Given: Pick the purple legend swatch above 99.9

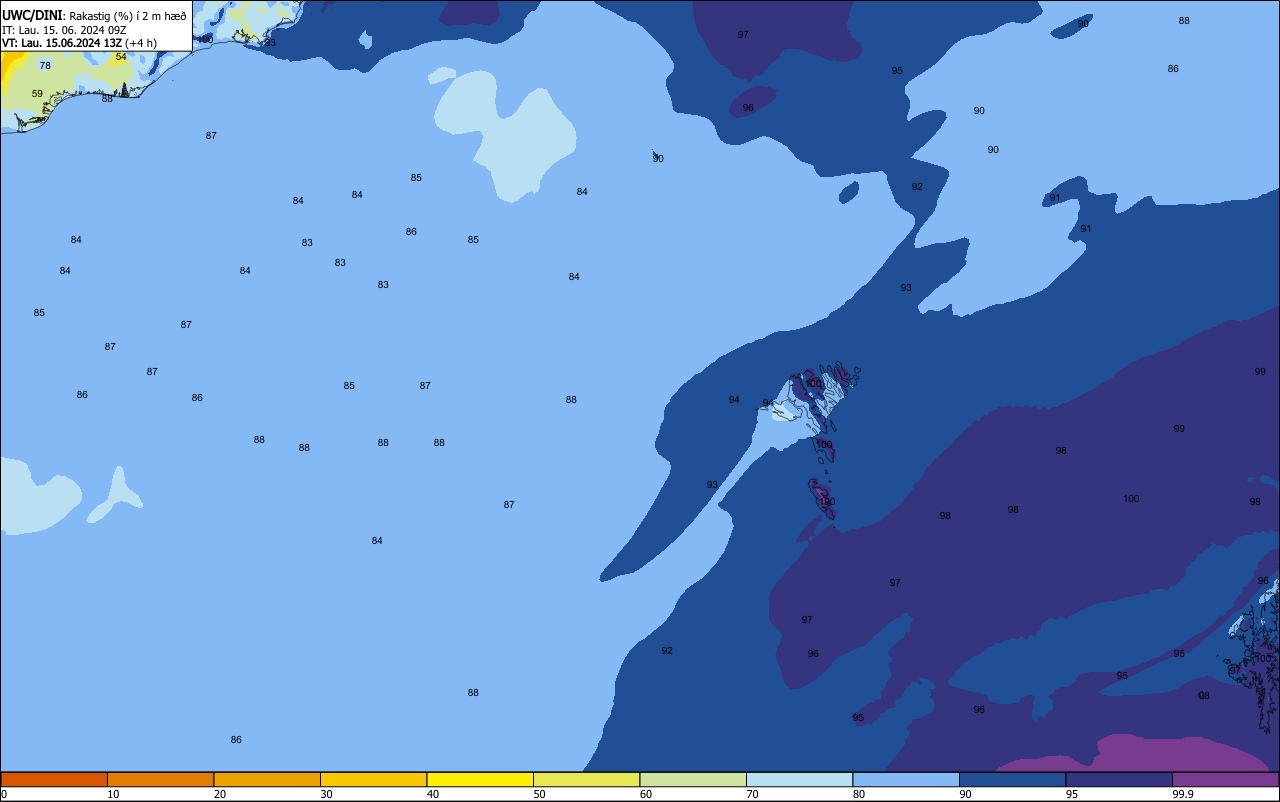Looking at the screenshot, I should [x=1225, y=779].
